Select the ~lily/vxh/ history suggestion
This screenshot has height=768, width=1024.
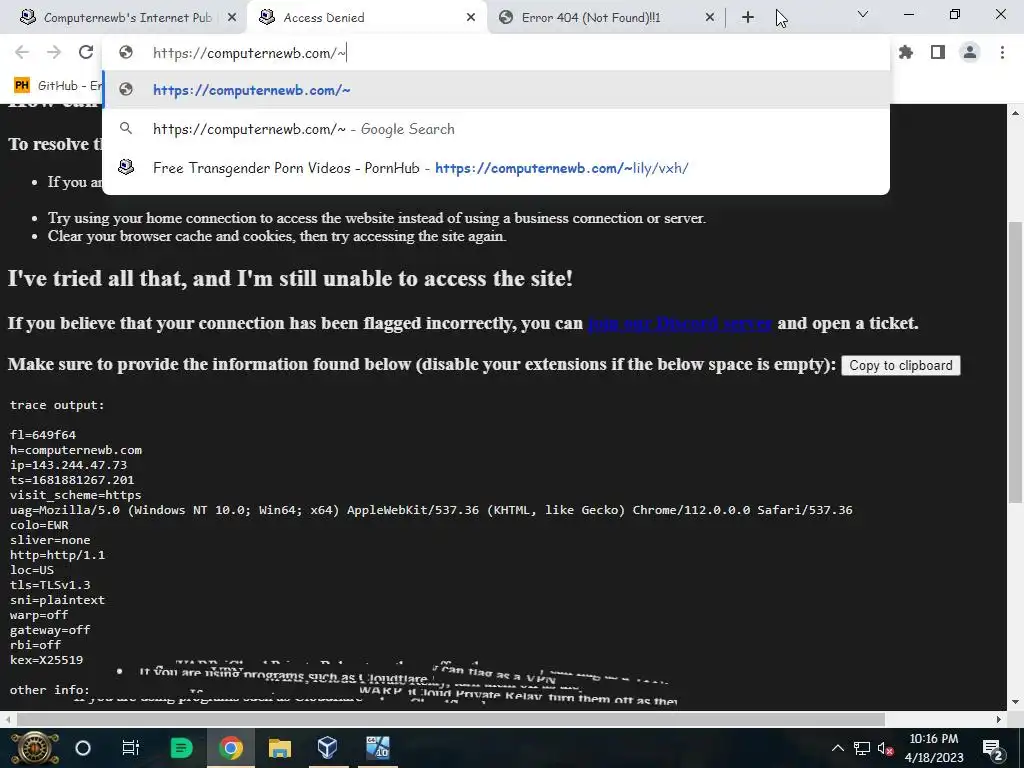[x=496, y=168]
